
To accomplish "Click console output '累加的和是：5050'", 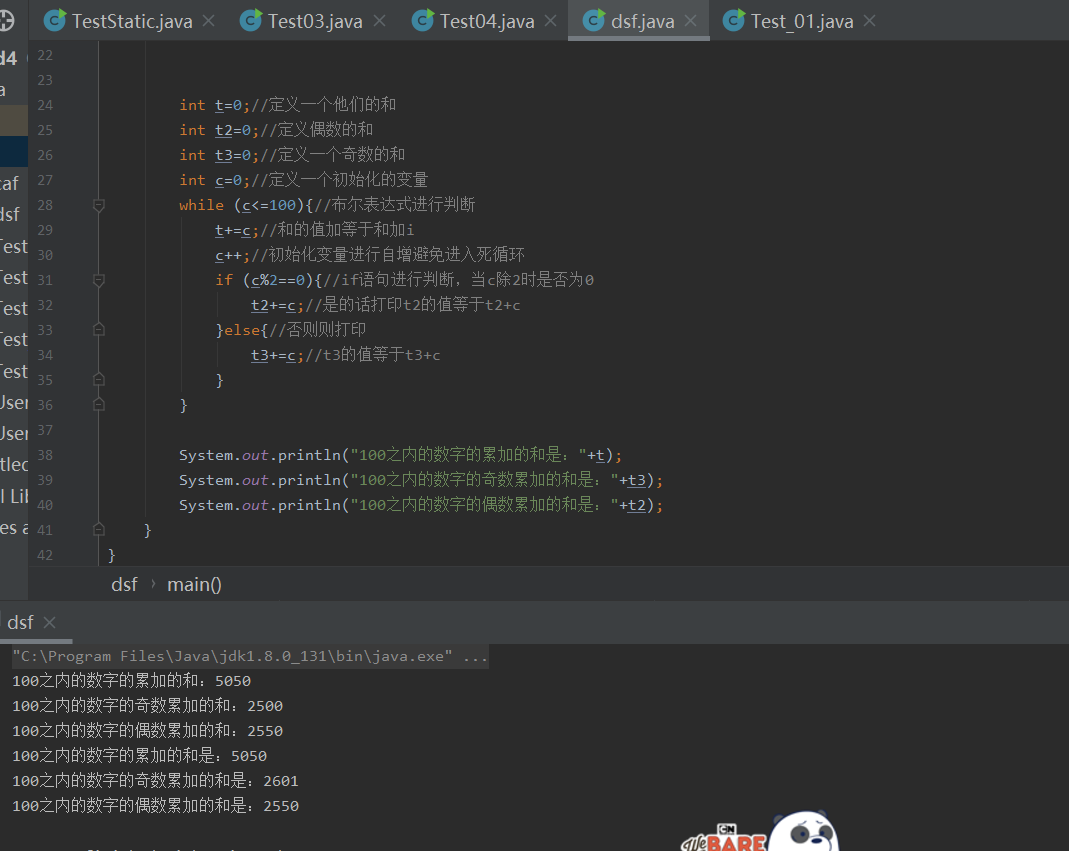I will 140,756.
